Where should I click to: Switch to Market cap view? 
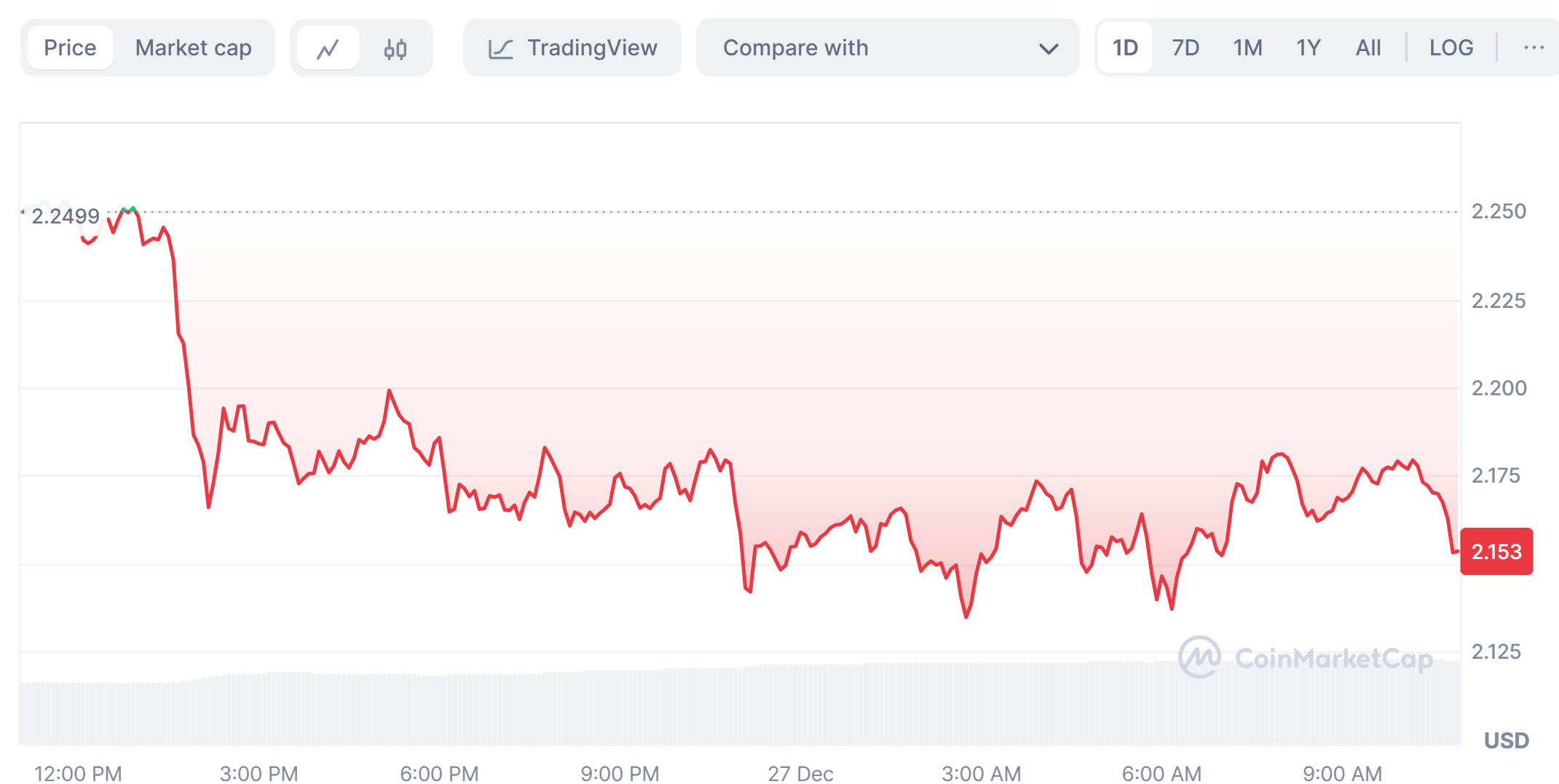(193, 48)
